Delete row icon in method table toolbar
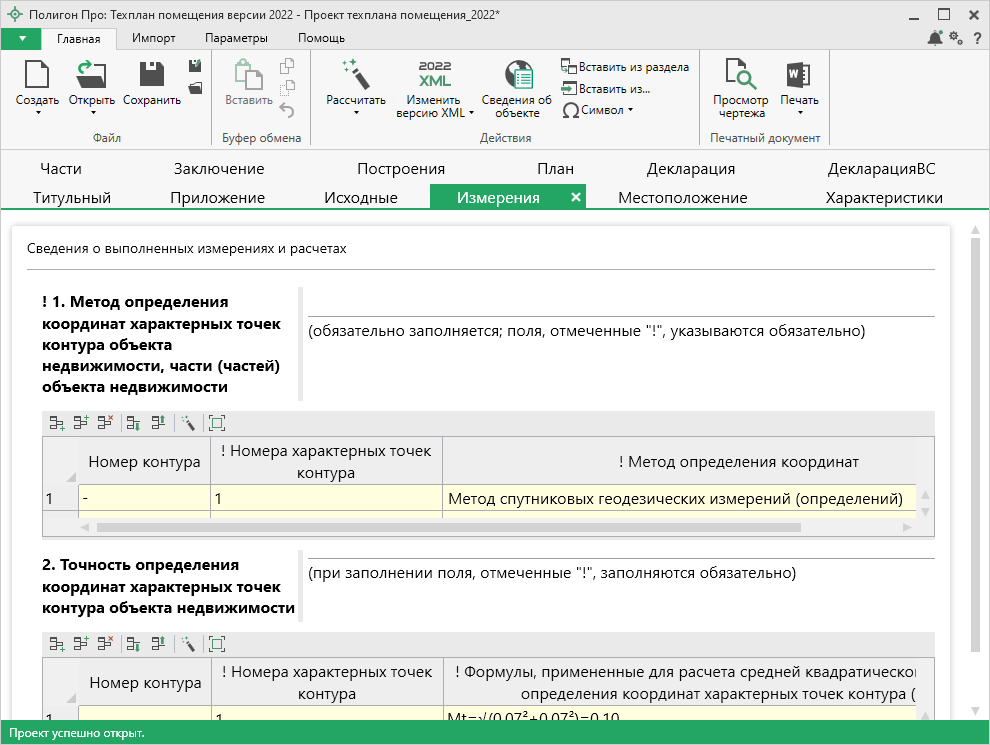Image resolution: width=990 pixels, height=745 pixels. 105,423
